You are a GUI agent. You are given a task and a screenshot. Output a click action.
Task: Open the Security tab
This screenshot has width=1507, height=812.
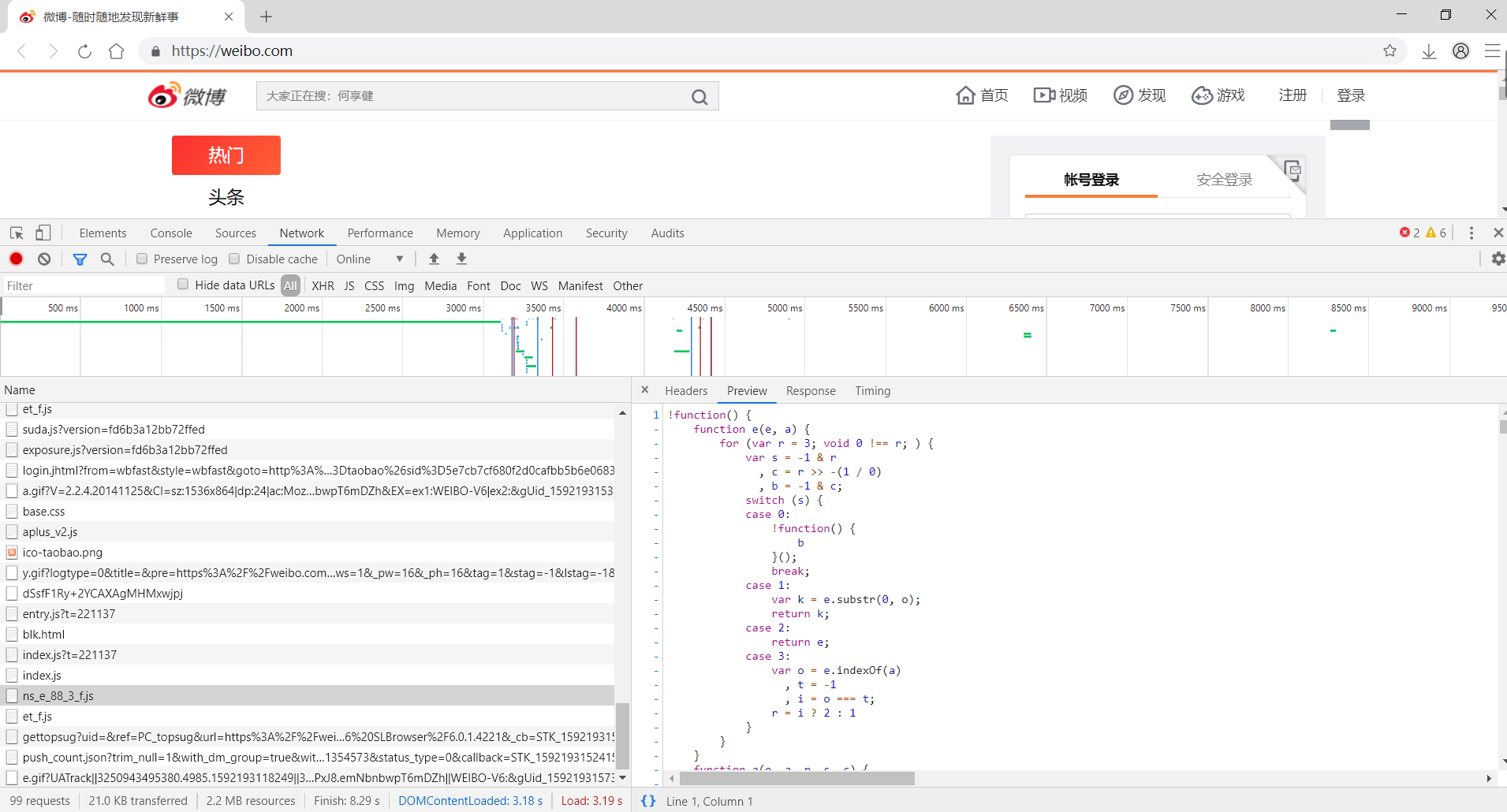(x=606, y=233)
